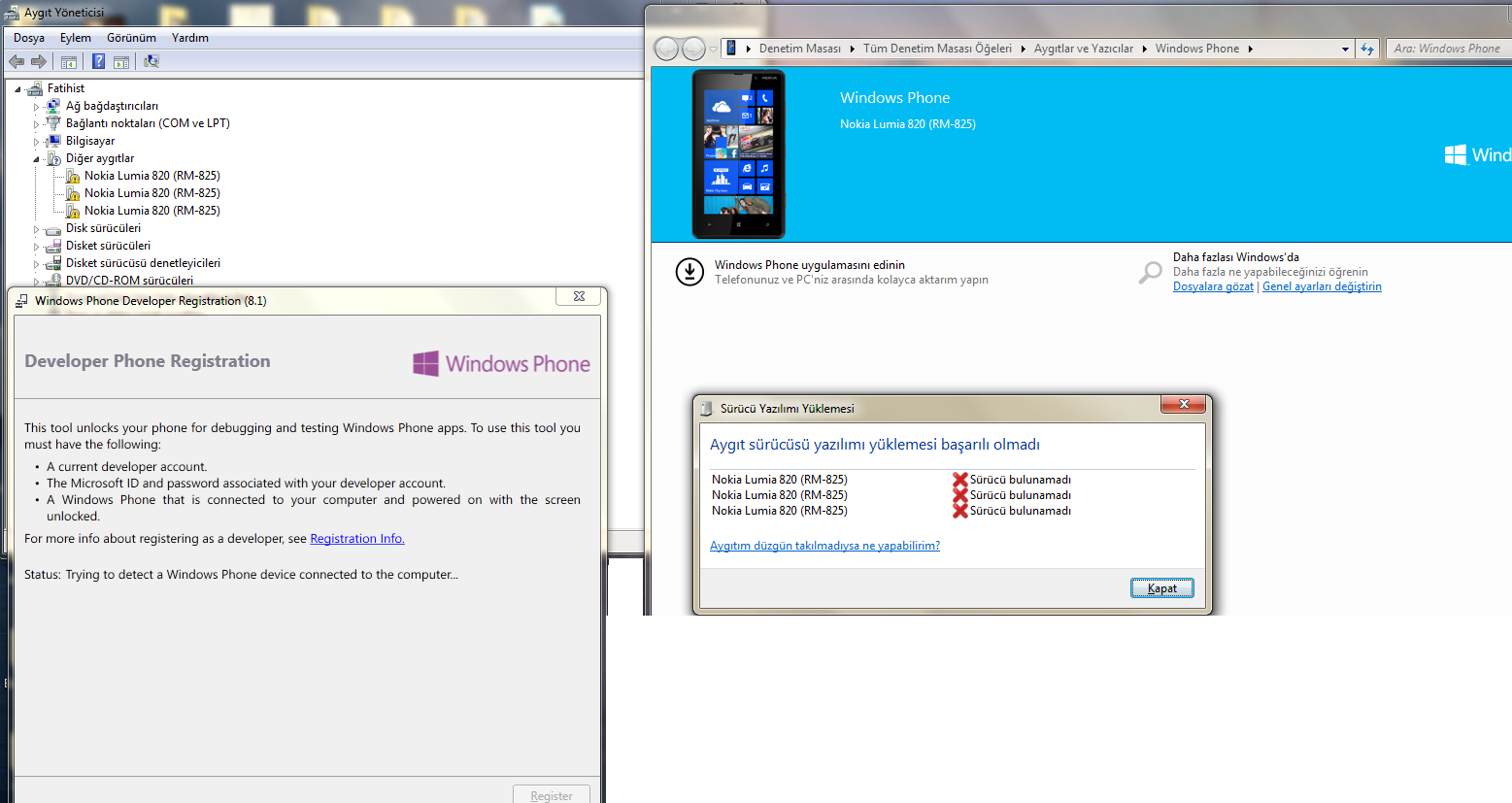Screen dimensions: 1512x803
Task: Open the Yardım menu
Action: [x=190, y=38]
